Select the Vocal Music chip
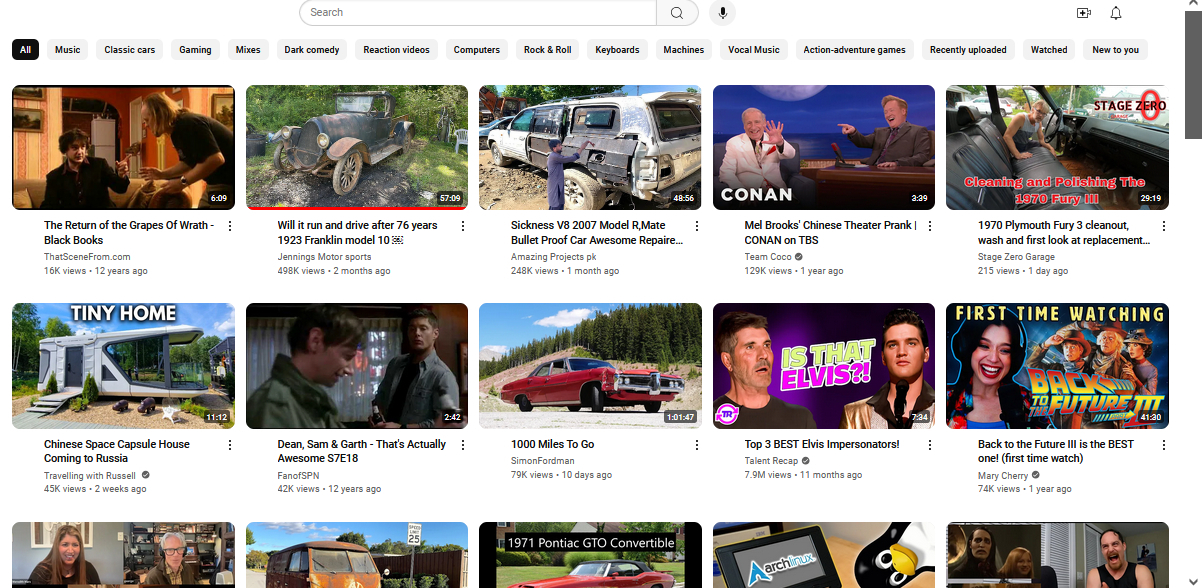 pos(754,50)
